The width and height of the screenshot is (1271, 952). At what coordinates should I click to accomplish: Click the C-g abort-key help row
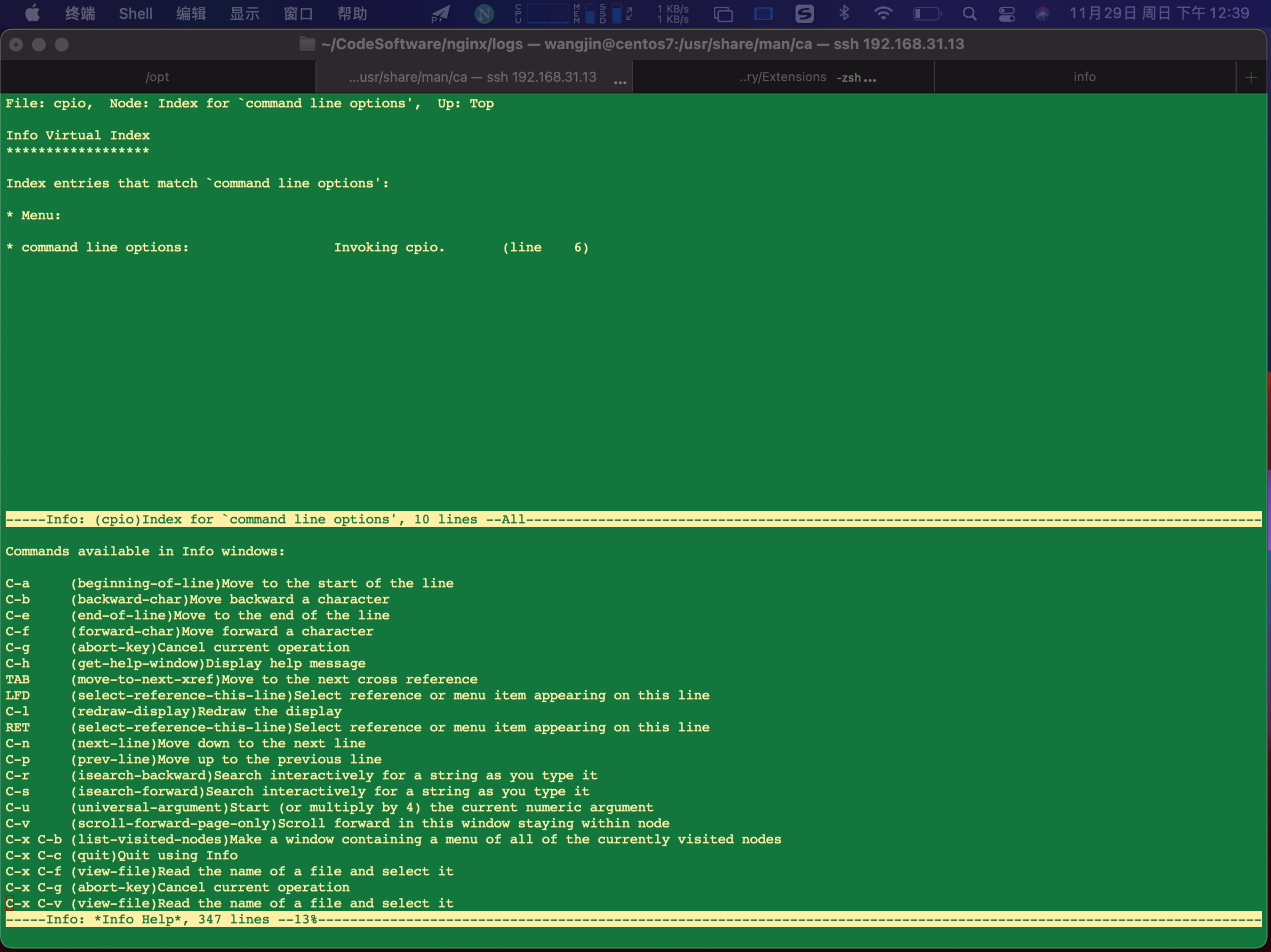[178, 647]
